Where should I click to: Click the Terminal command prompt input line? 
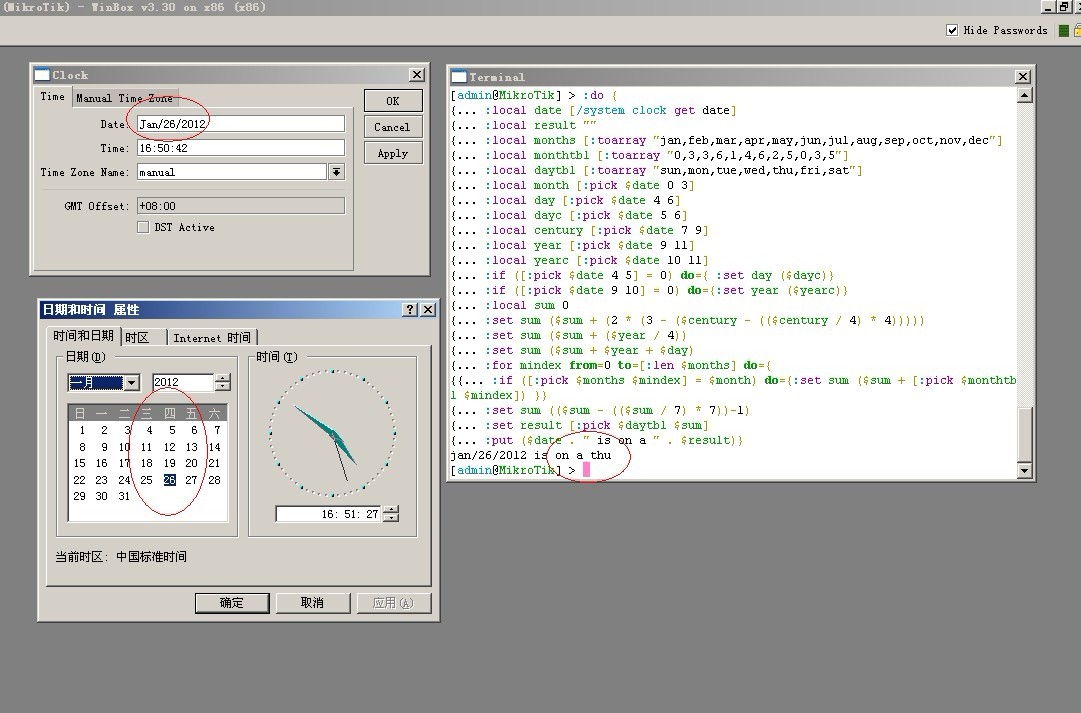(587, 470)
